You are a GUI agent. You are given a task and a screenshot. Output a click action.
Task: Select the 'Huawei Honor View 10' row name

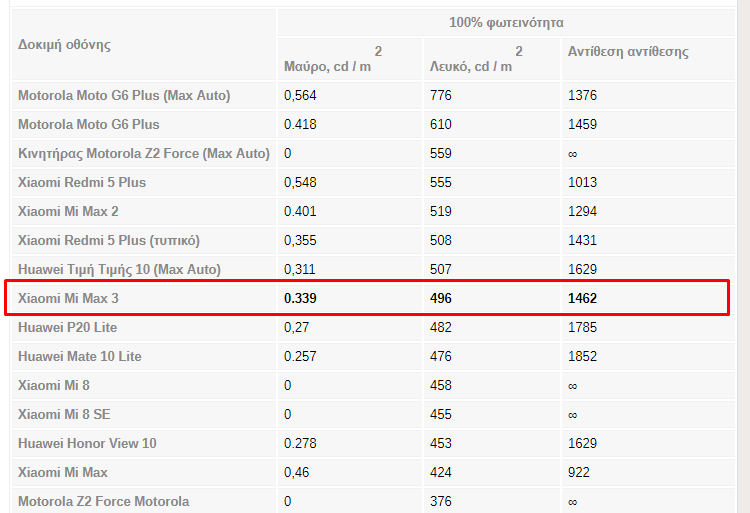[x=87, y=444]
